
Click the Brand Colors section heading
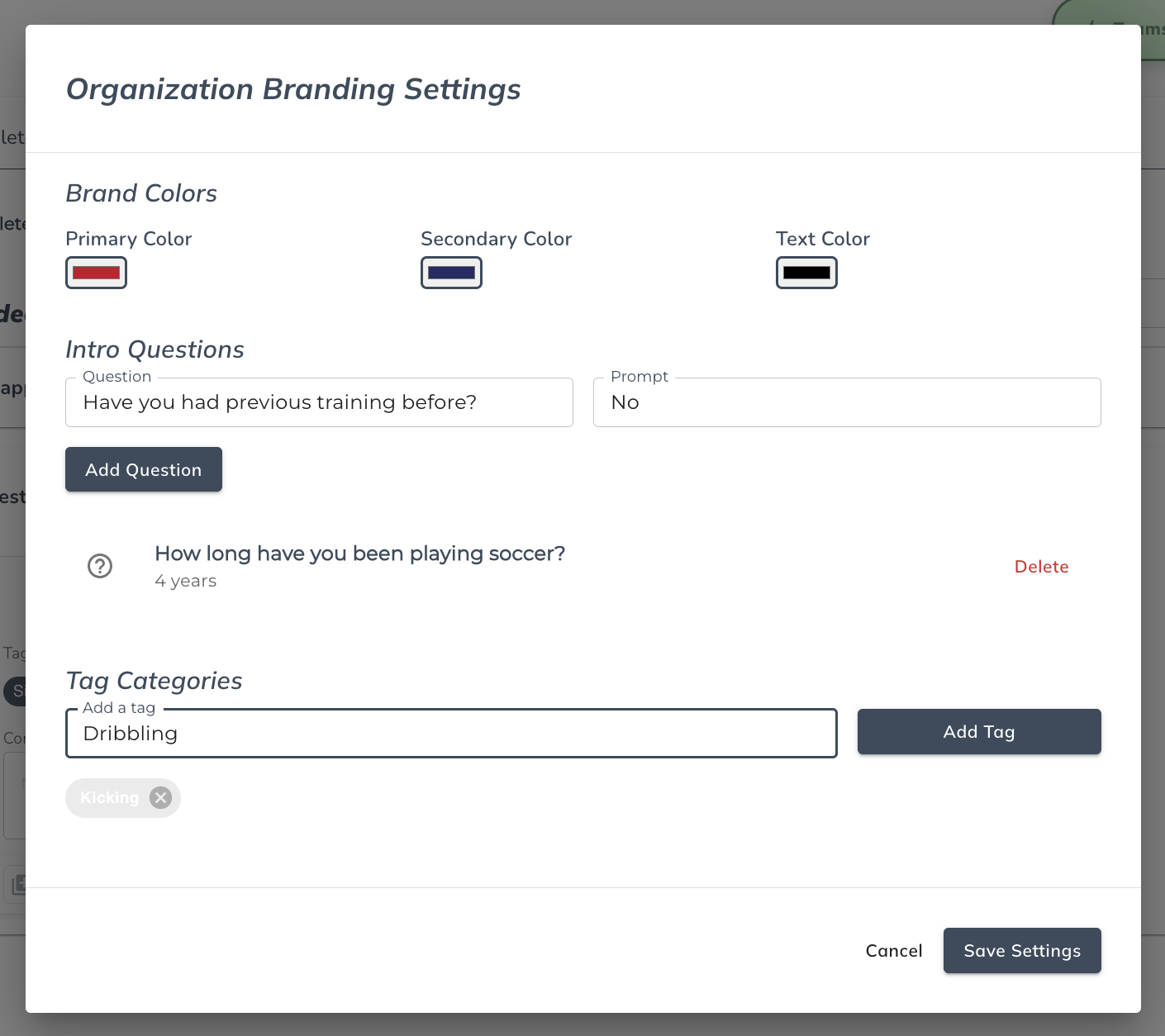point(141,193)
